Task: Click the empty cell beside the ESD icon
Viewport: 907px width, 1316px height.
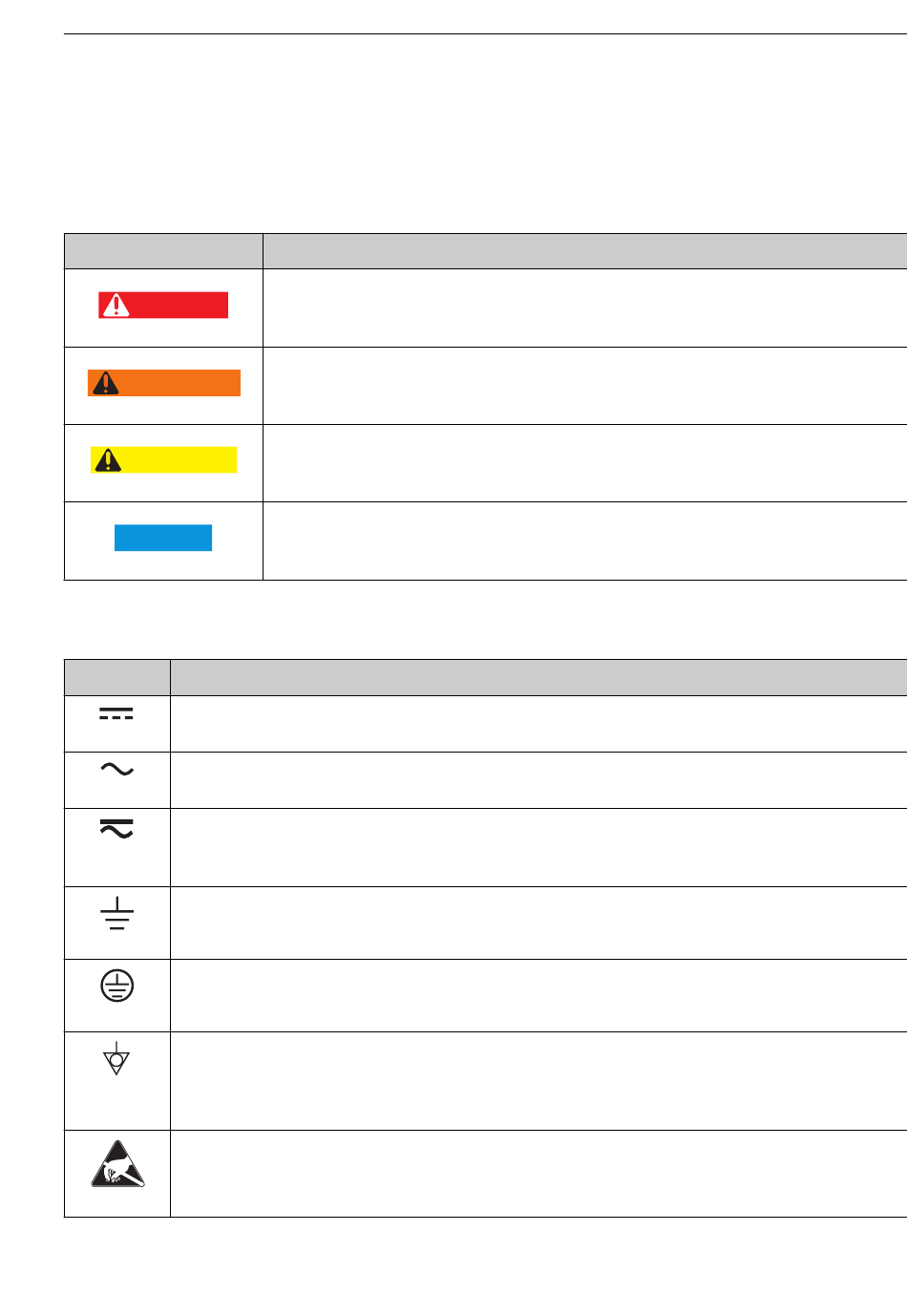Action: tap(538, 1174)
